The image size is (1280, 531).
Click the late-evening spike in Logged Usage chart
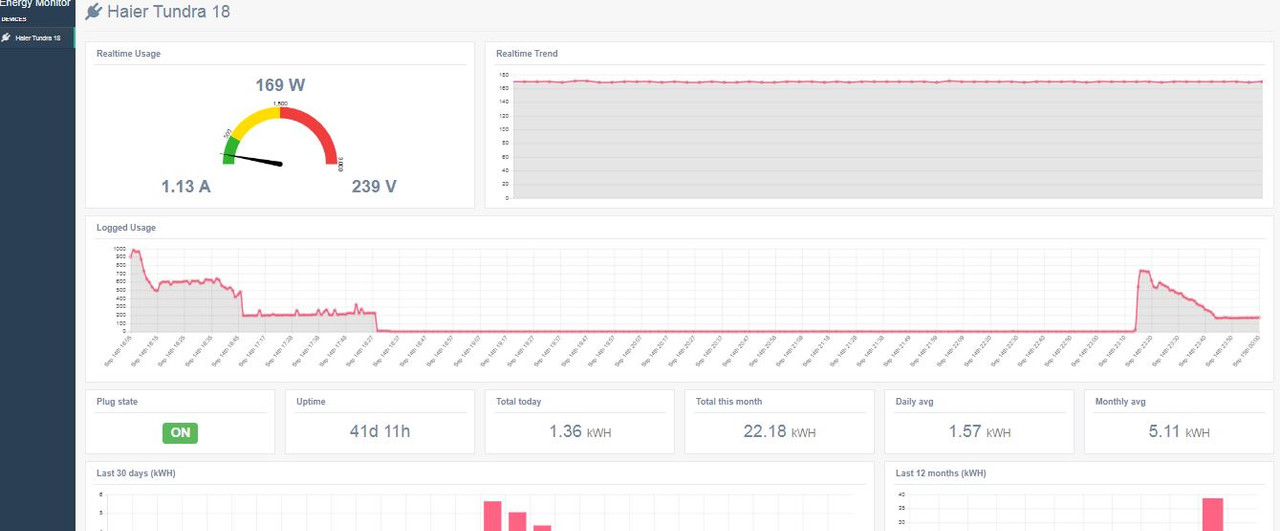pos(1143,272)
